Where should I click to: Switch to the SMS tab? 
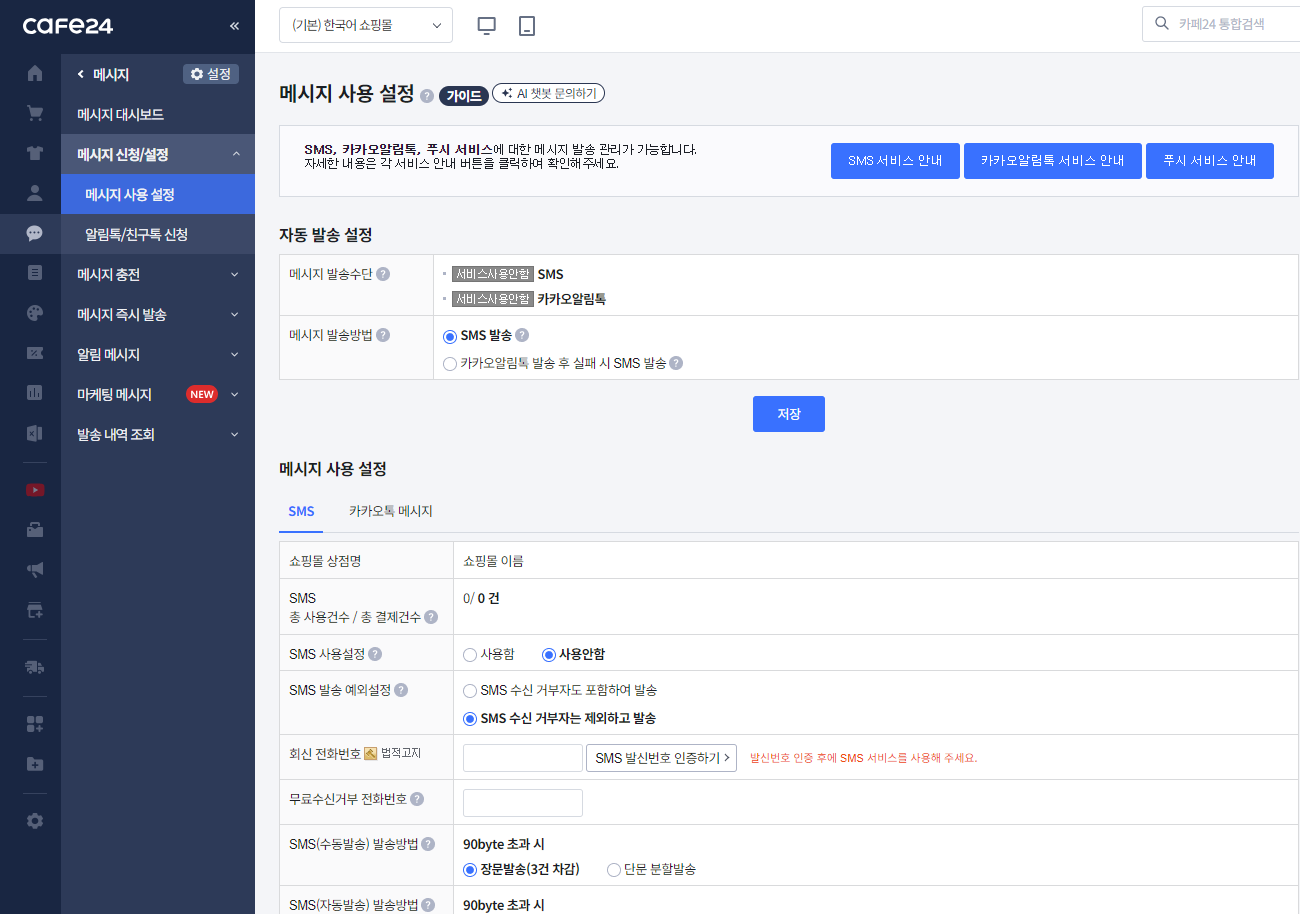[x=301, y=511]
